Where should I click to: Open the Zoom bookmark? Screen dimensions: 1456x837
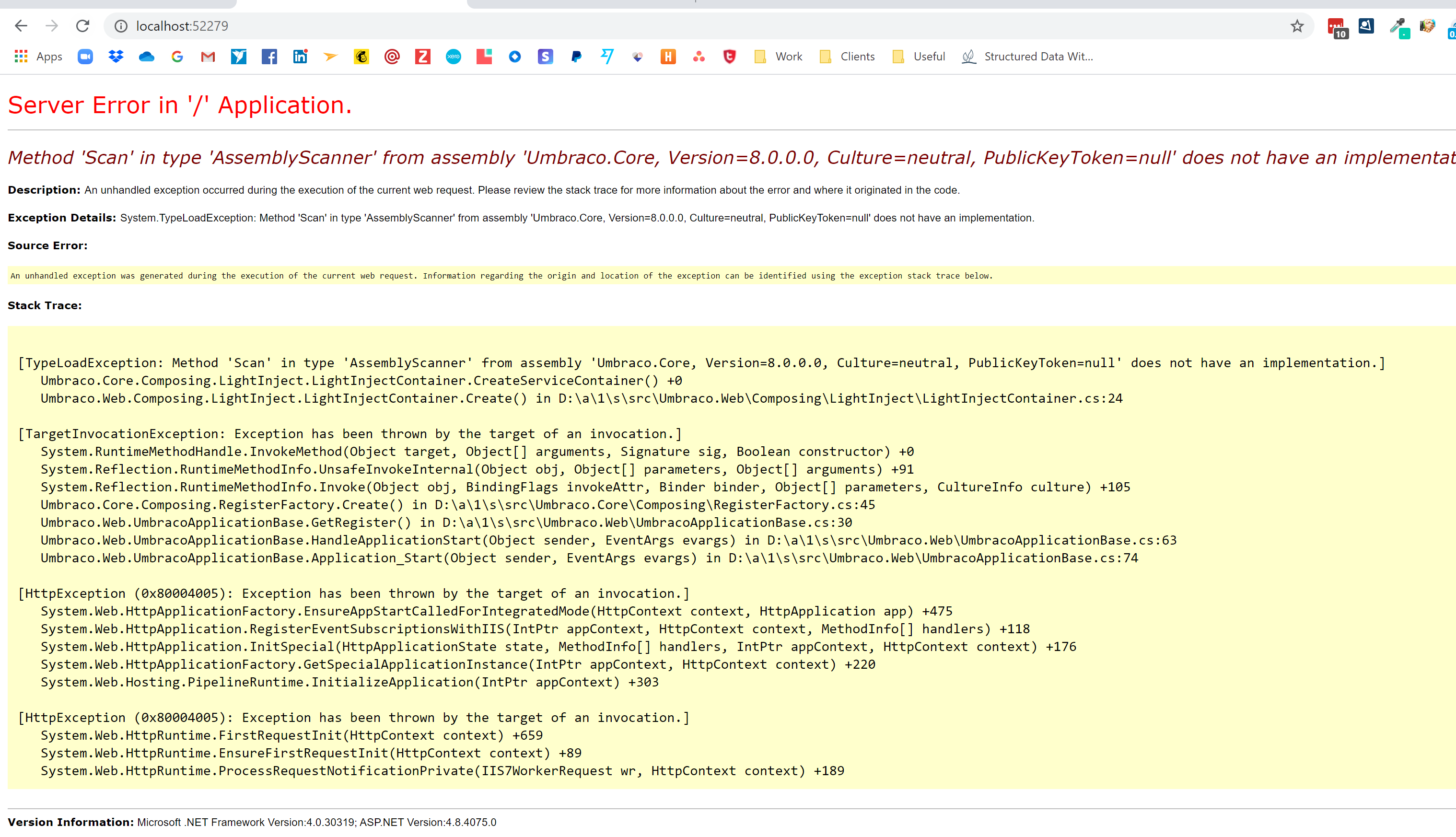click(85, 57)
